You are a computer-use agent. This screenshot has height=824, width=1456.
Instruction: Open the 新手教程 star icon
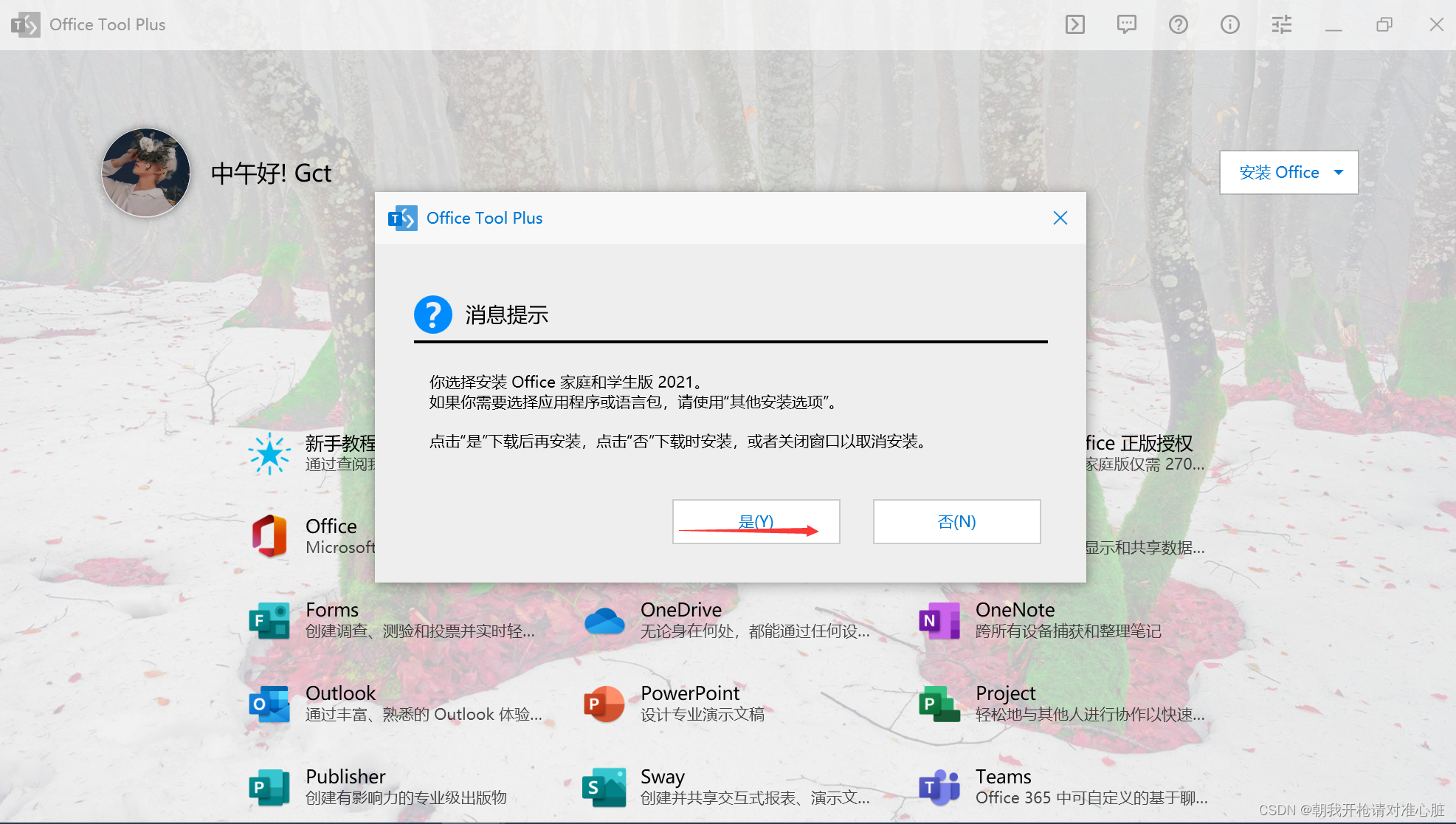point(269,453)
